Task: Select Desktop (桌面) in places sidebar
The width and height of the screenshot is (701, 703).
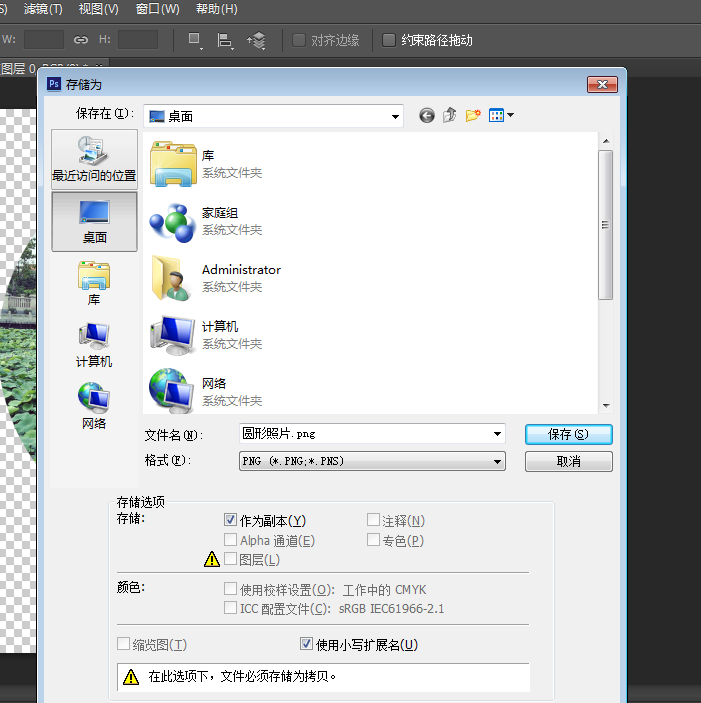Action: (x=94, y=222)
